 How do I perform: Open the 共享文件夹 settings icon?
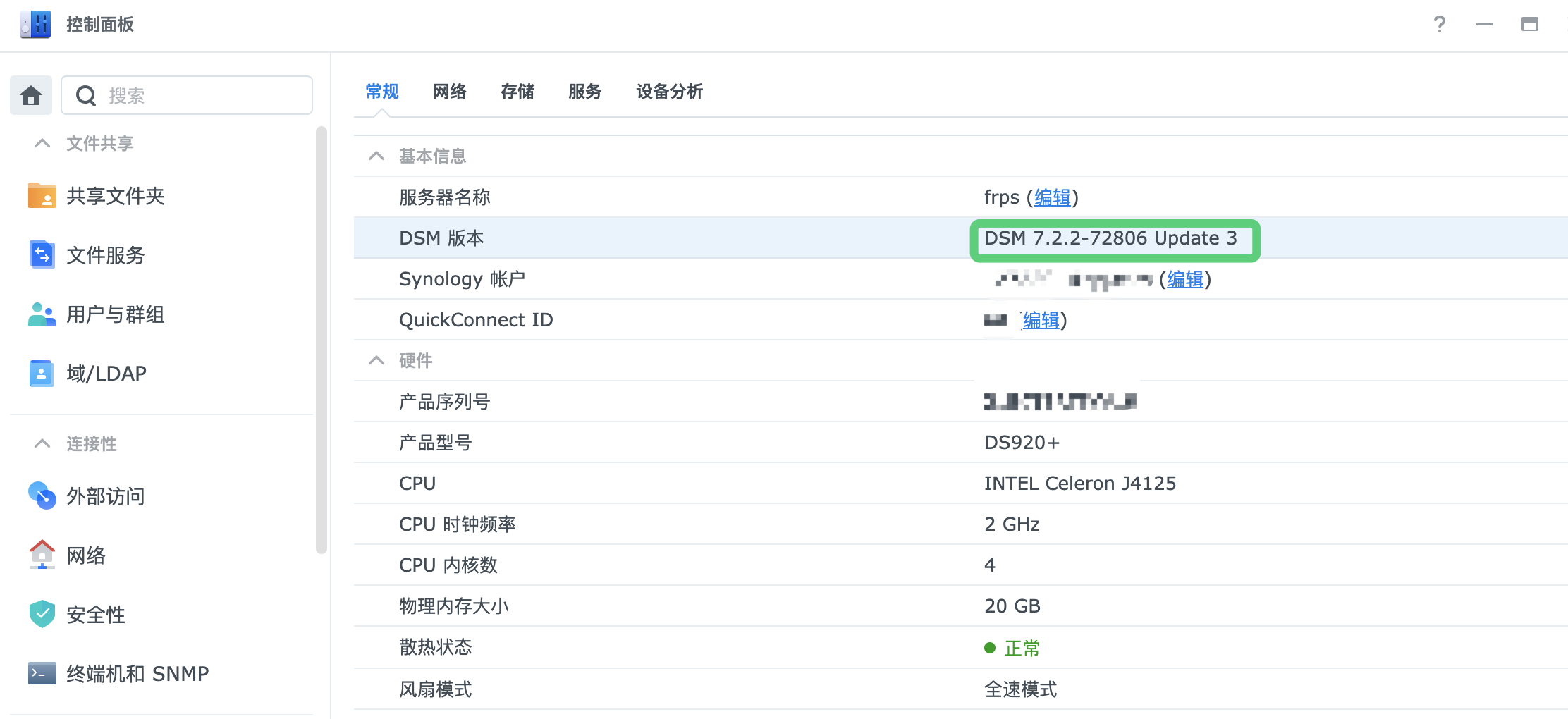tap(42, 197)
